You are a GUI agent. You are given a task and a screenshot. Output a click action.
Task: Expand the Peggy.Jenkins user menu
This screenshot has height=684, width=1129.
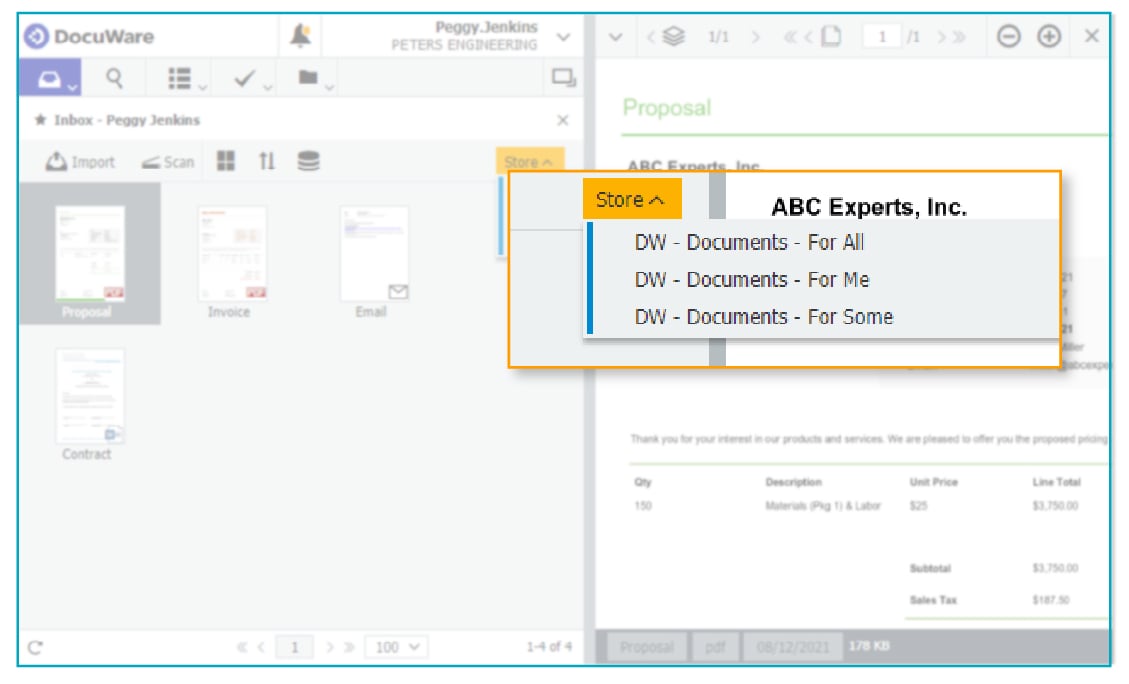tap(563, 37)
